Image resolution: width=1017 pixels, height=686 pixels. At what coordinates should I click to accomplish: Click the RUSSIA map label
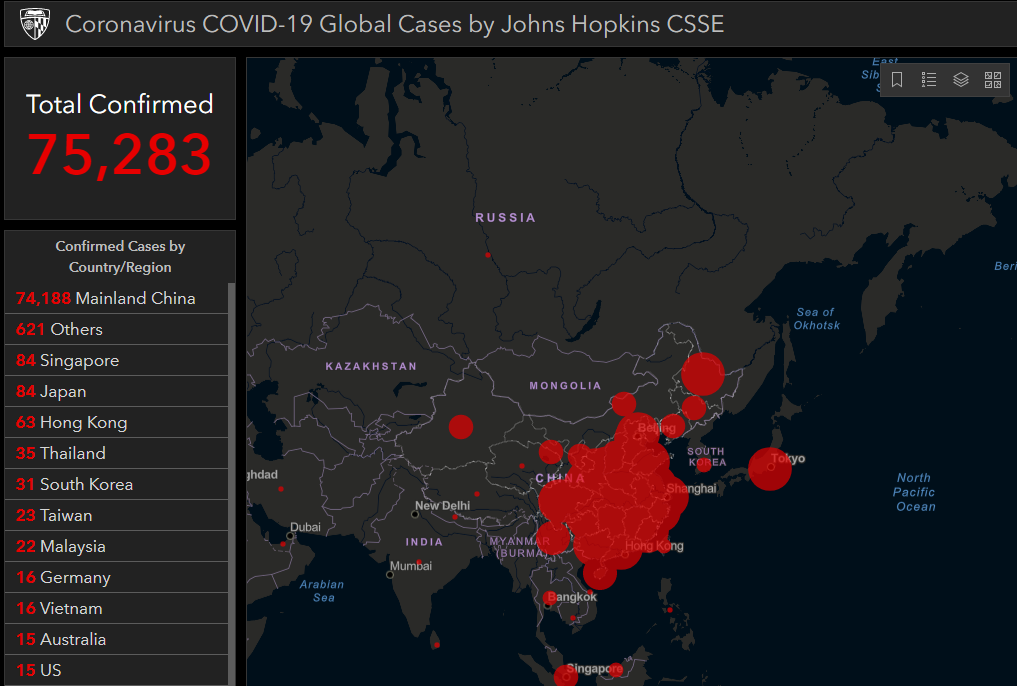coord(506,218)
